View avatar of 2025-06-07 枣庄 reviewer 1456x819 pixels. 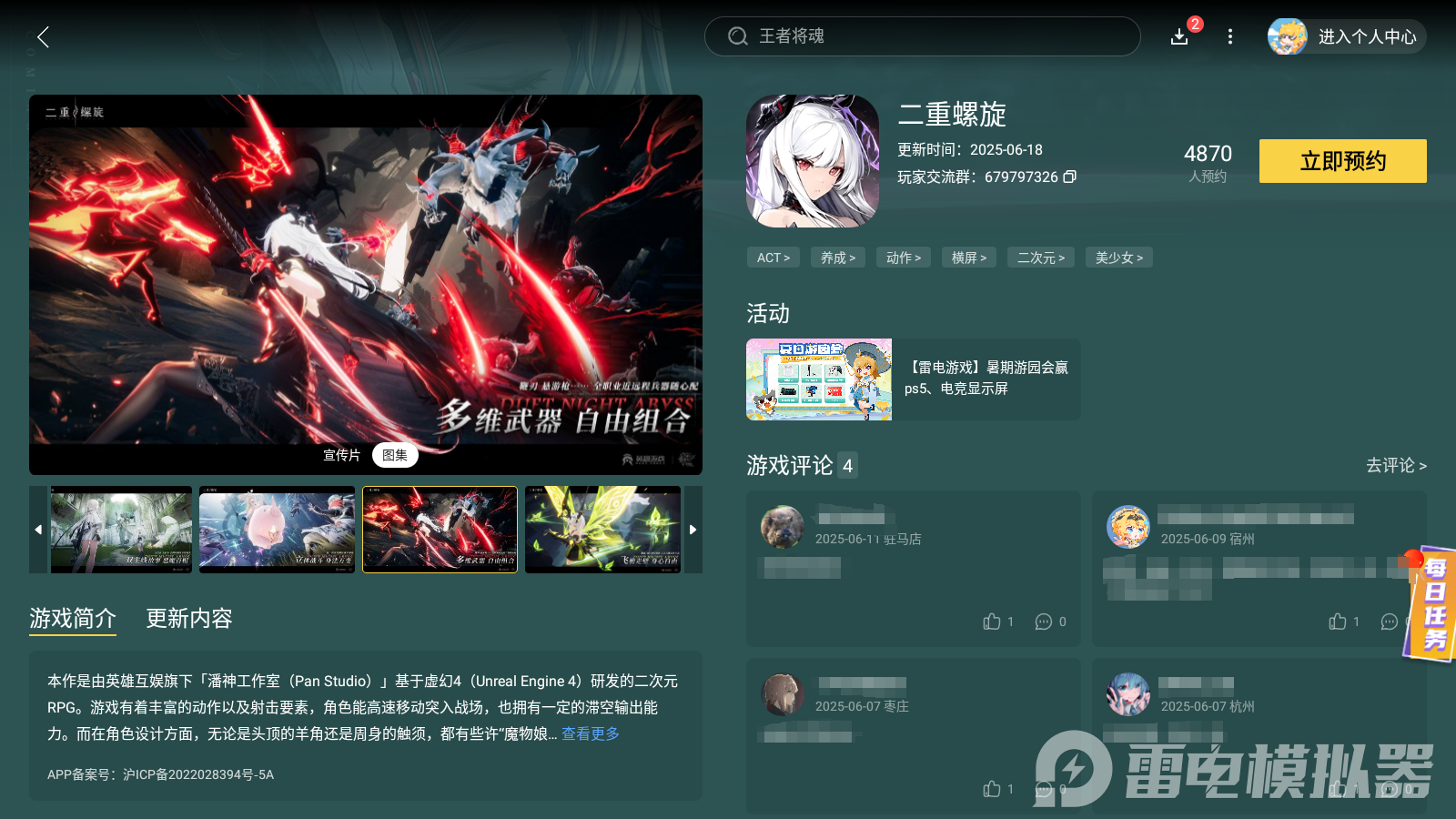point(783,694)
